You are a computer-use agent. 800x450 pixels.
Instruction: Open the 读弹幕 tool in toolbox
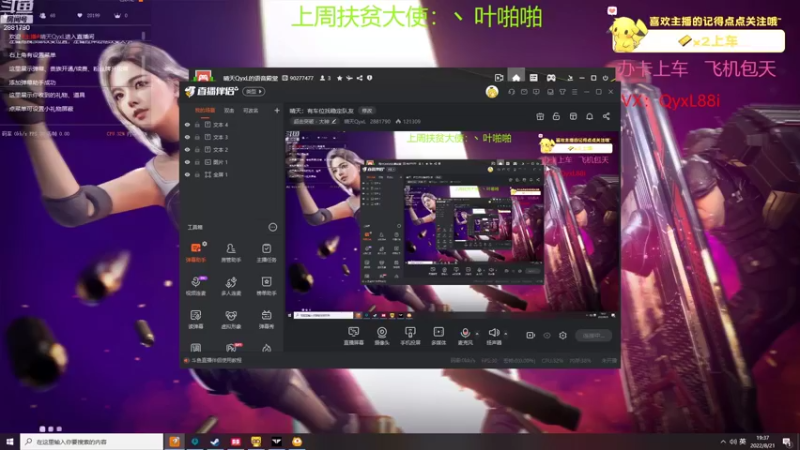click(x=196, y=319)
